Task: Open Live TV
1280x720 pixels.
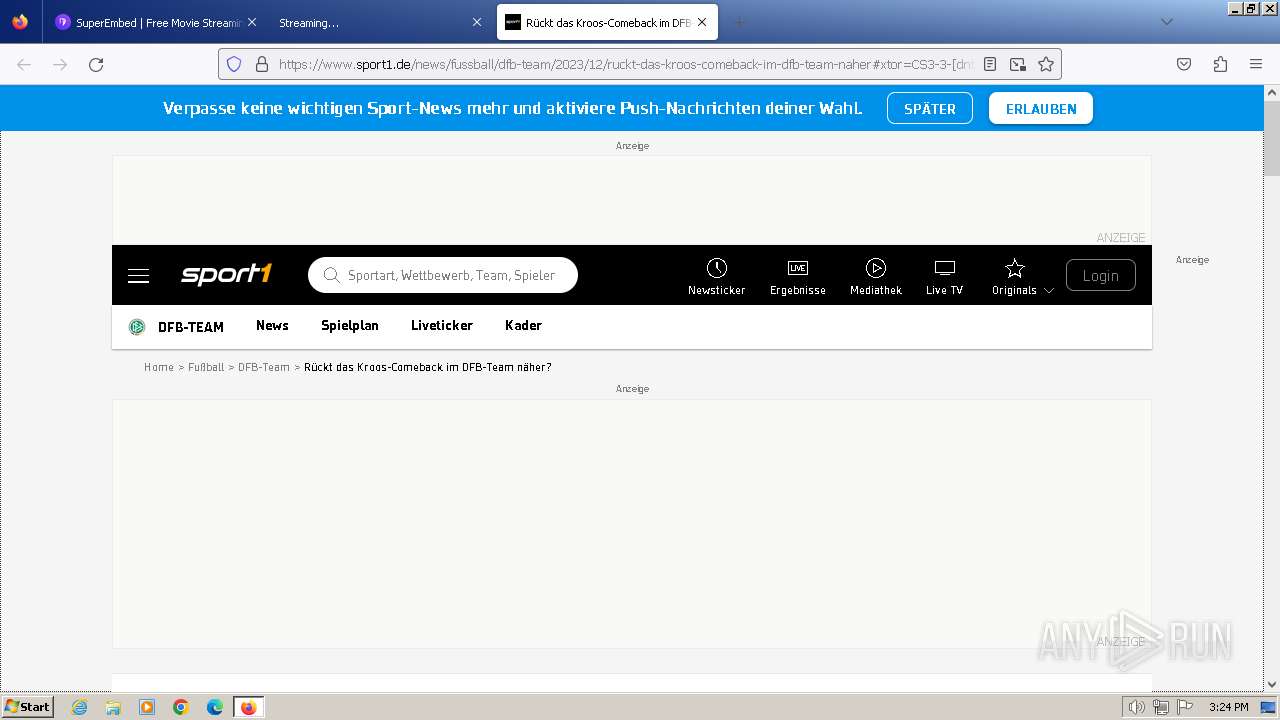Action: coord(944,276)
